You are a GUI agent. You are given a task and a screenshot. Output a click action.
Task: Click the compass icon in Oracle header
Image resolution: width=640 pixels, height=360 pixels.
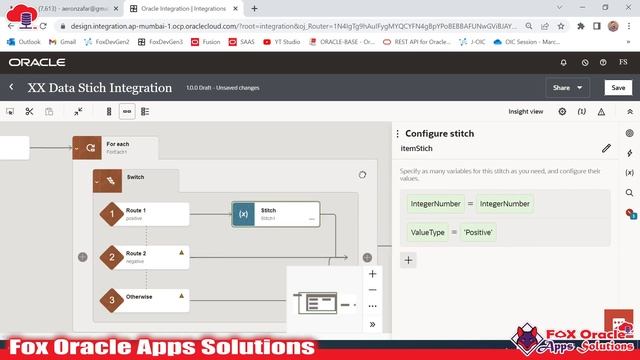(x=585, y=62)
